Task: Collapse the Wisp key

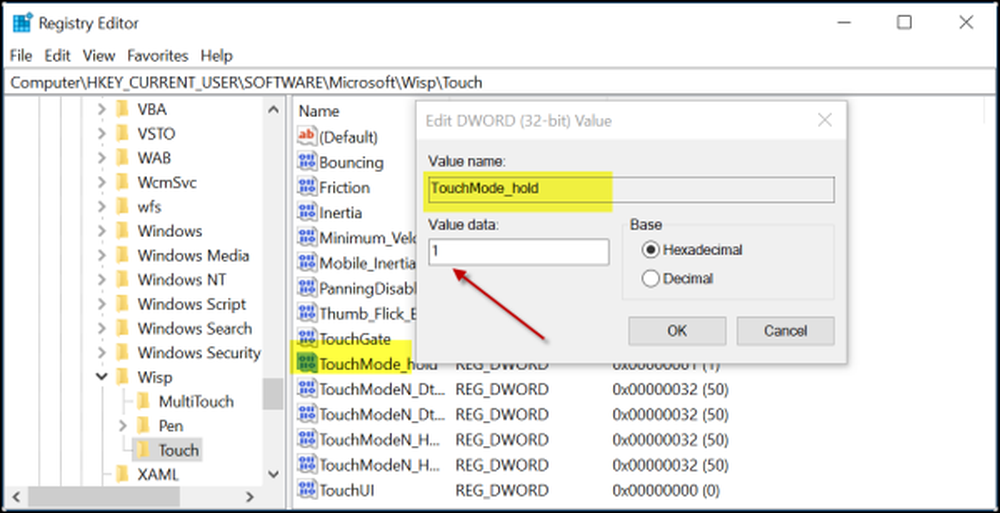Action: click(101, 377)
